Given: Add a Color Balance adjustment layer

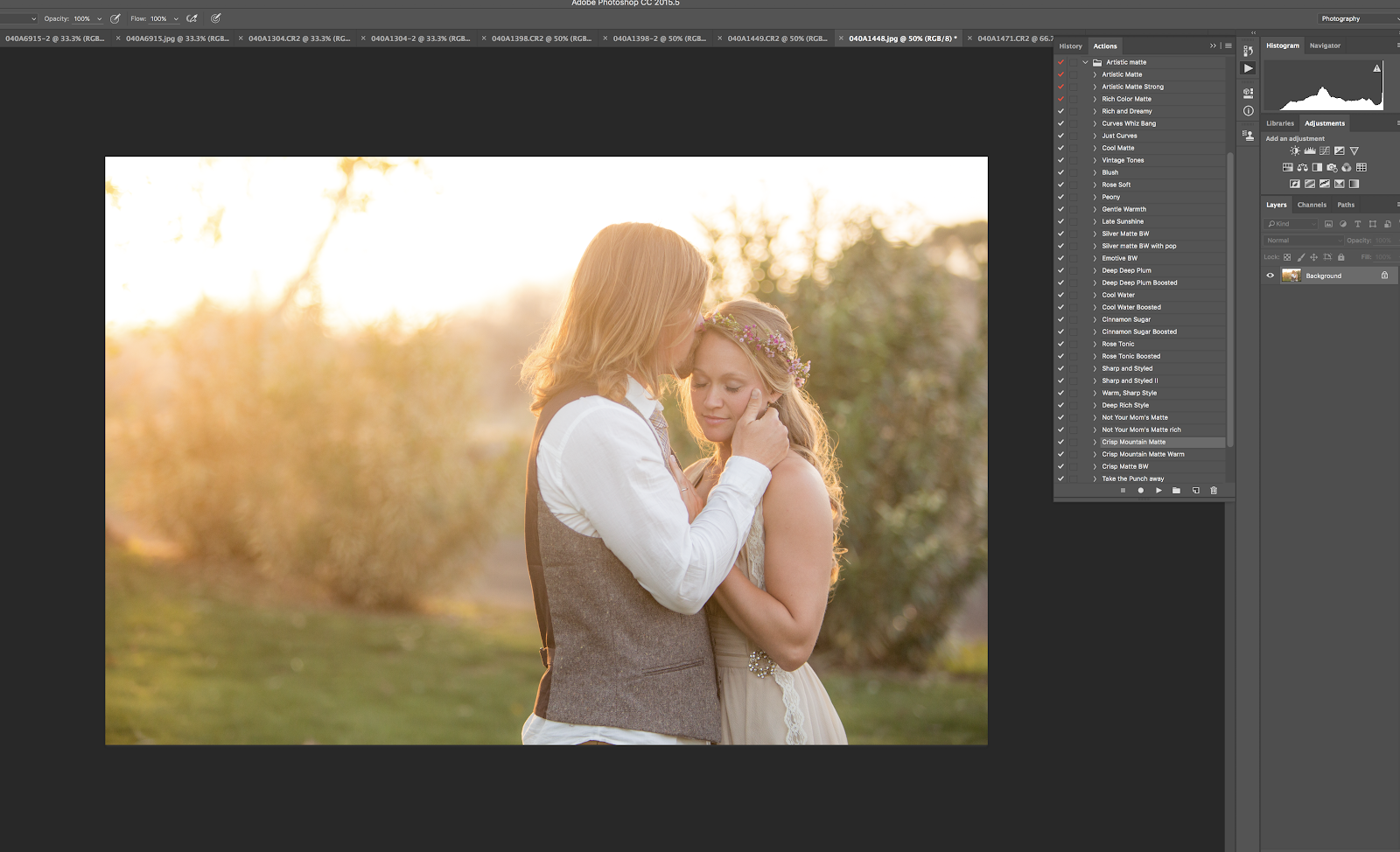Looking at the screenshot, I should (1303, 167).
